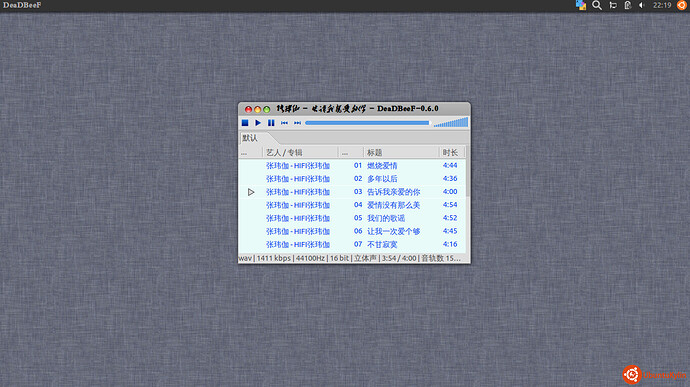Select track 06 让我一次爱个够
The width and height of the screenshot is (690, 387).
352,231
